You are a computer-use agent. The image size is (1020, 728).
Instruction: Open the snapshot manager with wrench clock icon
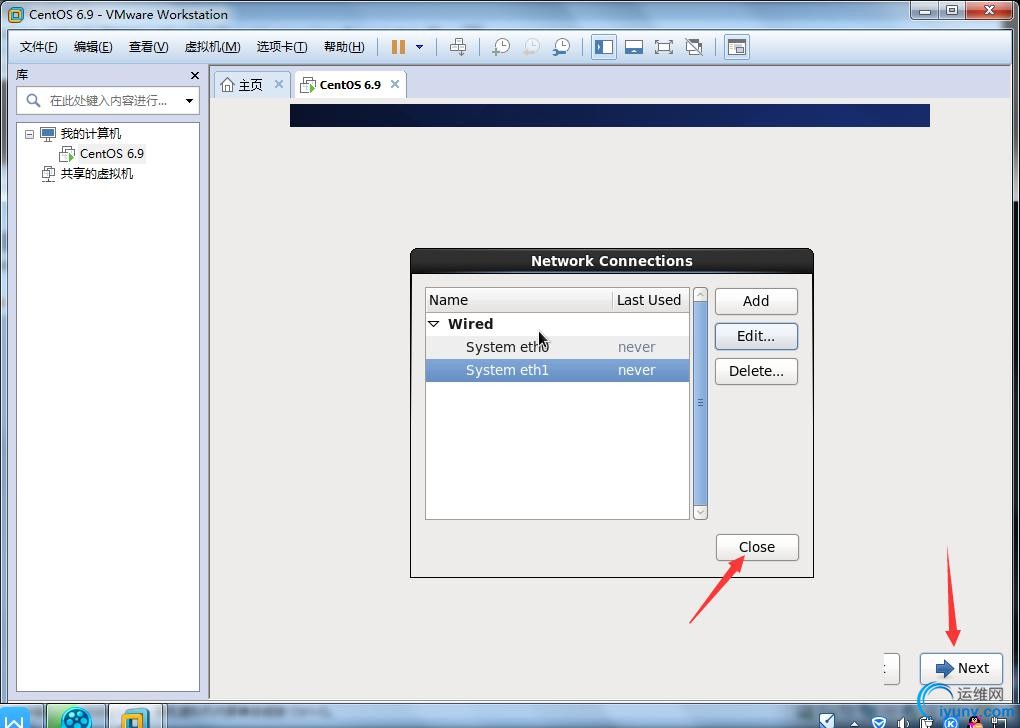pos(561,47)
